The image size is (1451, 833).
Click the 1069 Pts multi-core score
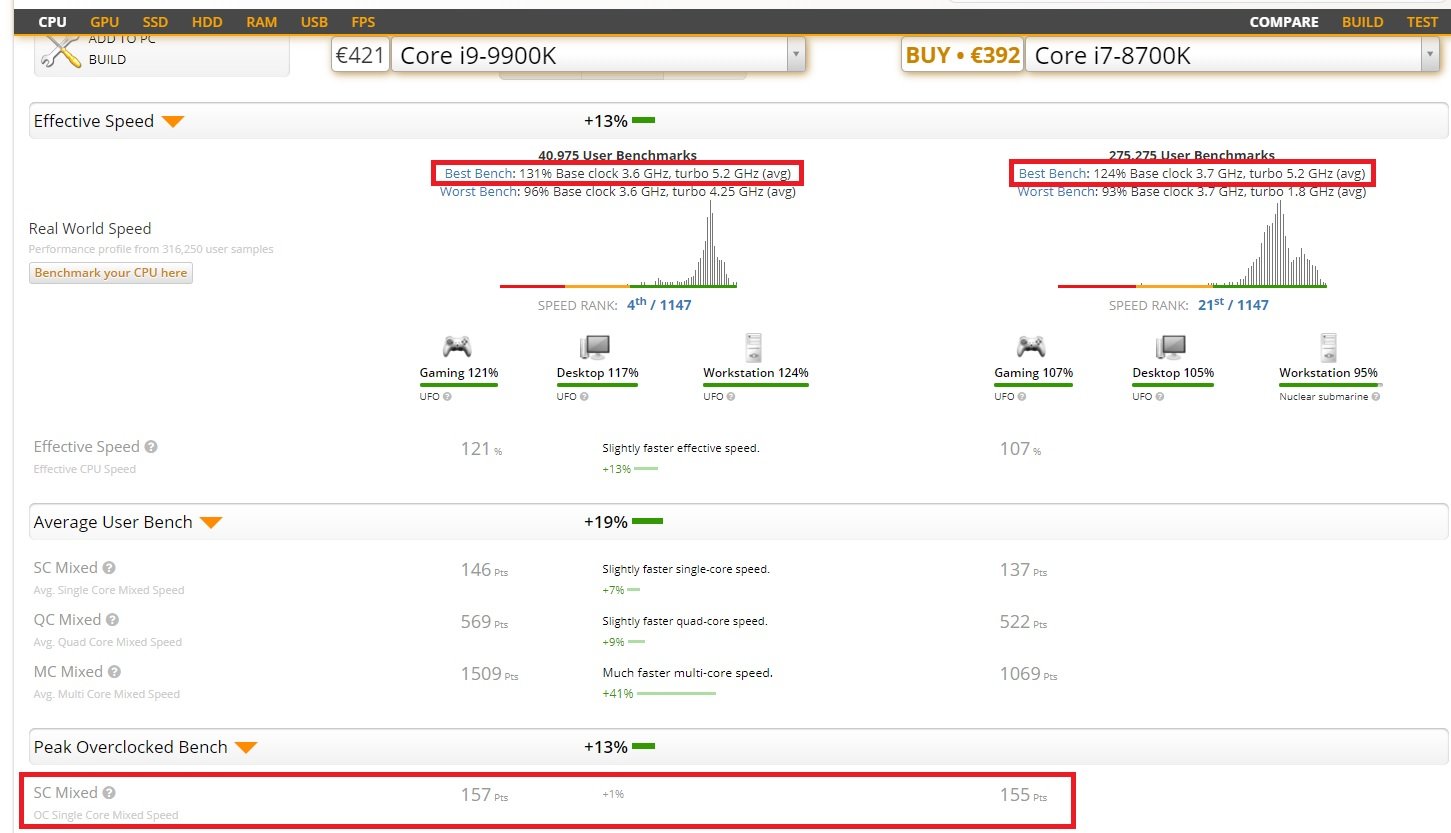pos(1028,674)
